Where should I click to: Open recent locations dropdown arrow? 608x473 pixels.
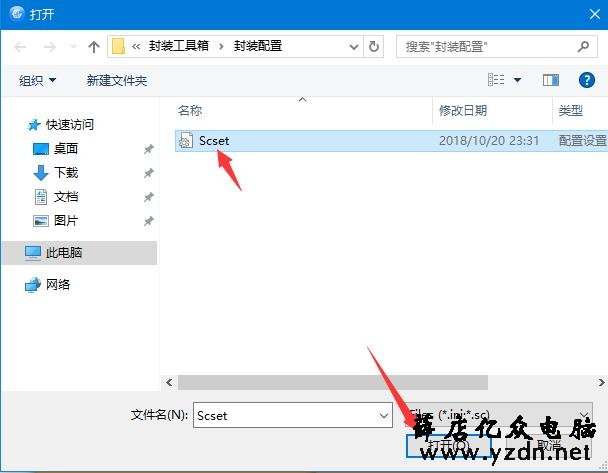click(x=73, y=47)
